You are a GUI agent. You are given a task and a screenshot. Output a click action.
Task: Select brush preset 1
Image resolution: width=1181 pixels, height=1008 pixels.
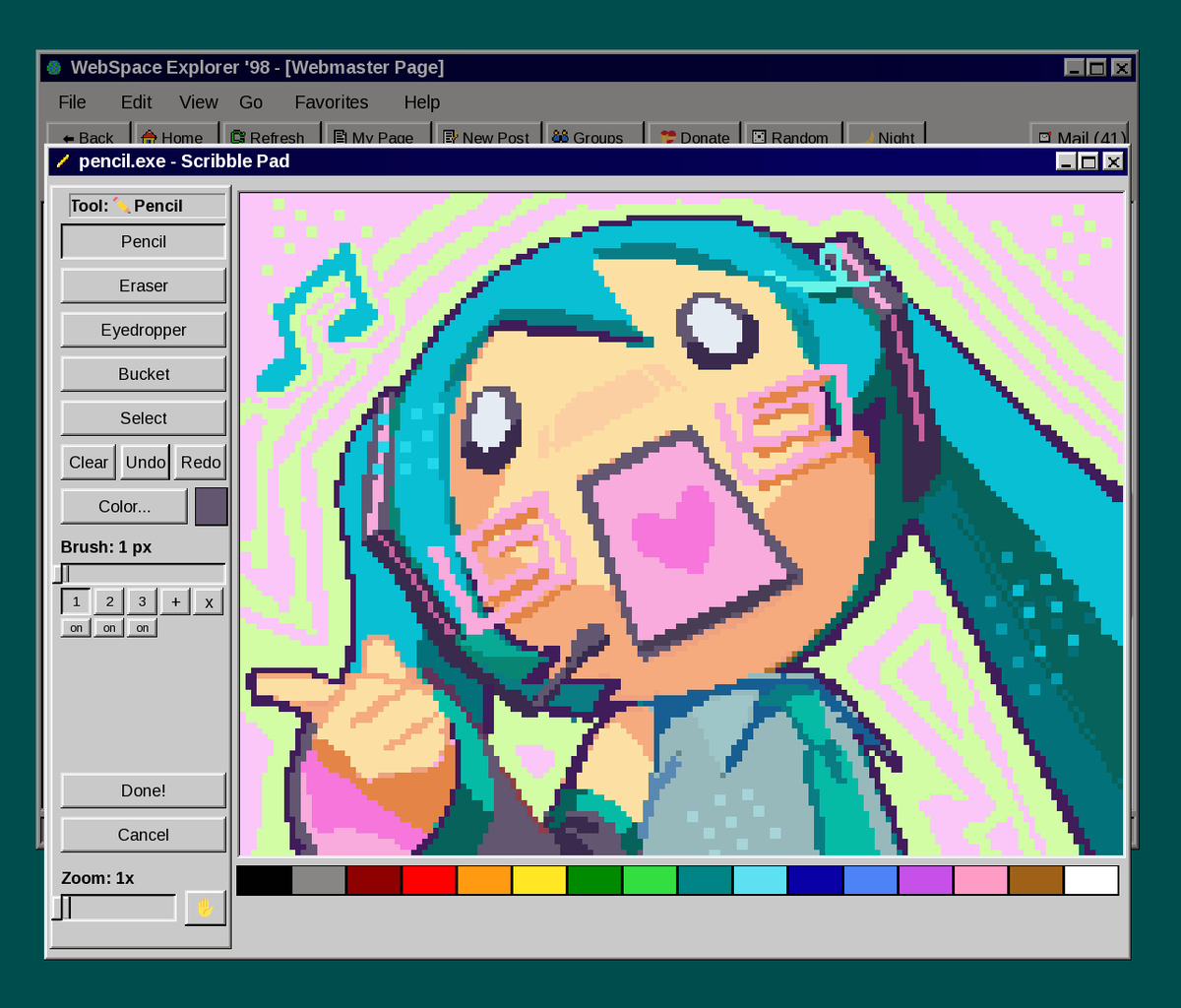coord(76,601)
